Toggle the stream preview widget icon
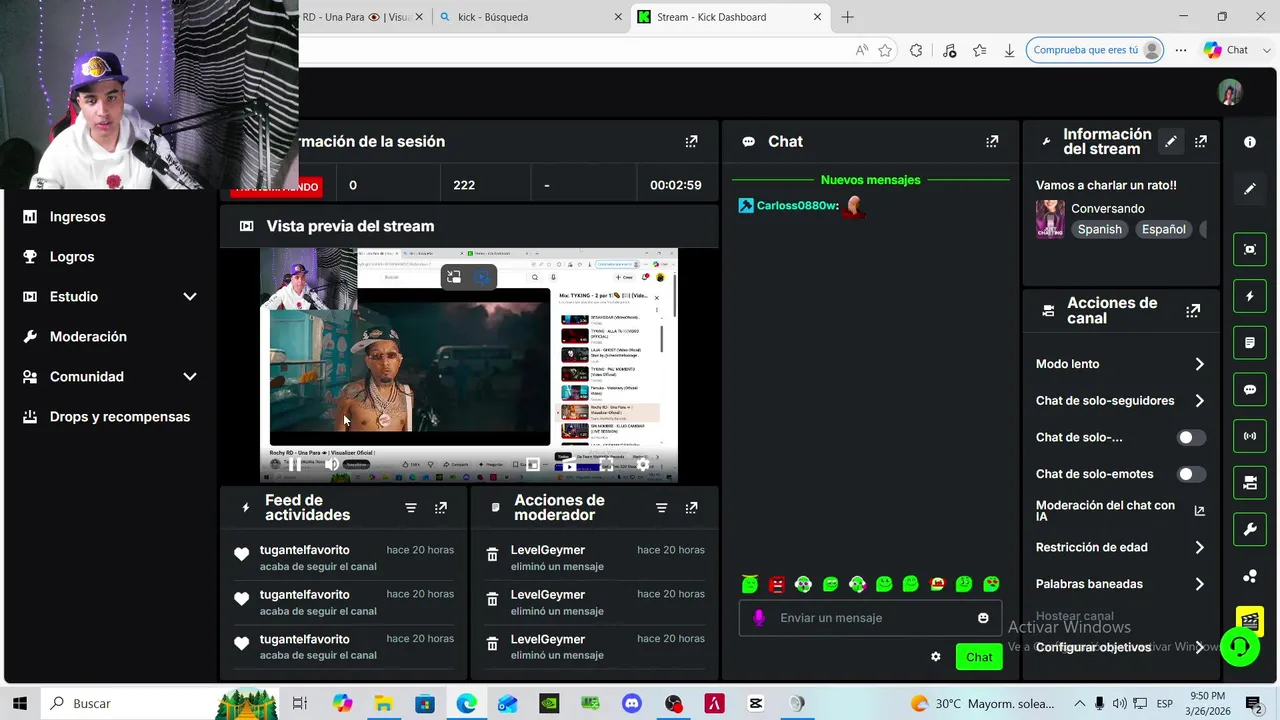This screenshot has height=720, width=1280. point(1250,249)
